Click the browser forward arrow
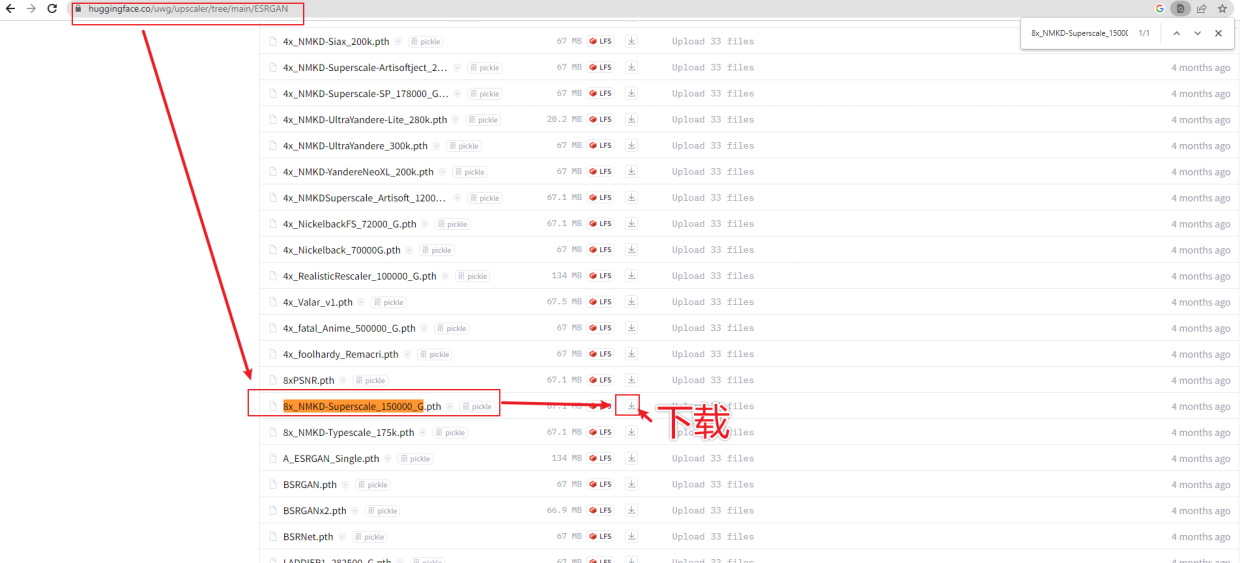Image resolution: width=1240 pixels, height=563 pixels. (x=30, y=8)
